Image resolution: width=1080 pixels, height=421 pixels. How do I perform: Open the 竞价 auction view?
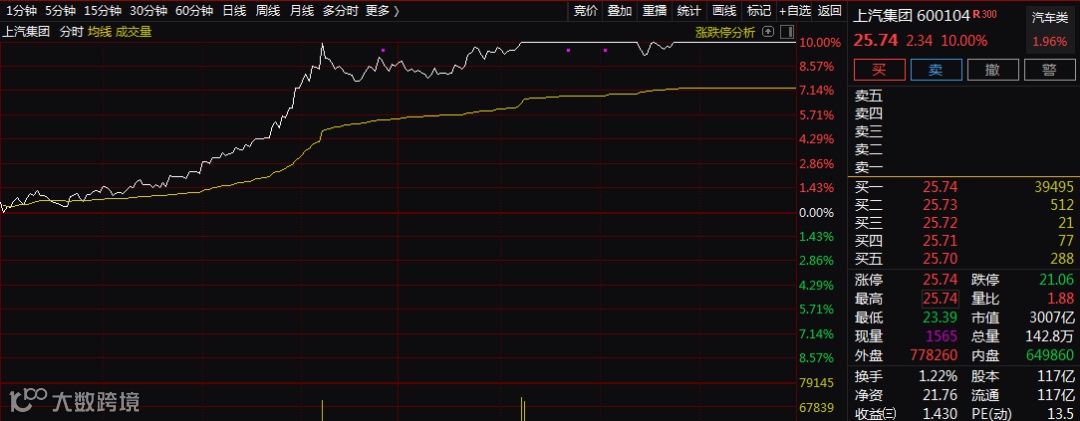585,10
